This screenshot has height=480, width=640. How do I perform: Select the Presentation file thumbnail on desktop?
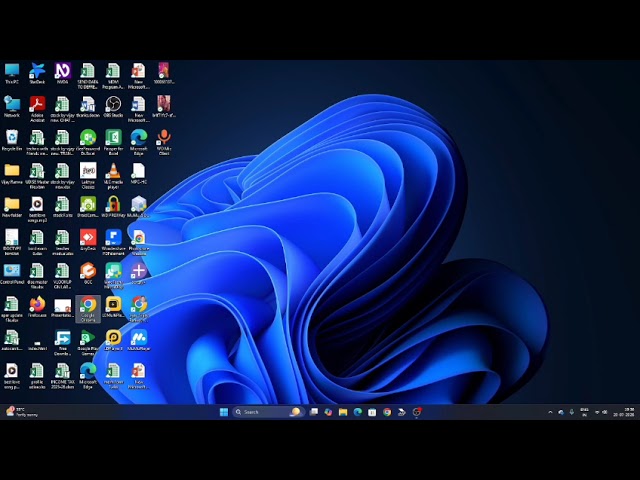click(x=62, y=307)
